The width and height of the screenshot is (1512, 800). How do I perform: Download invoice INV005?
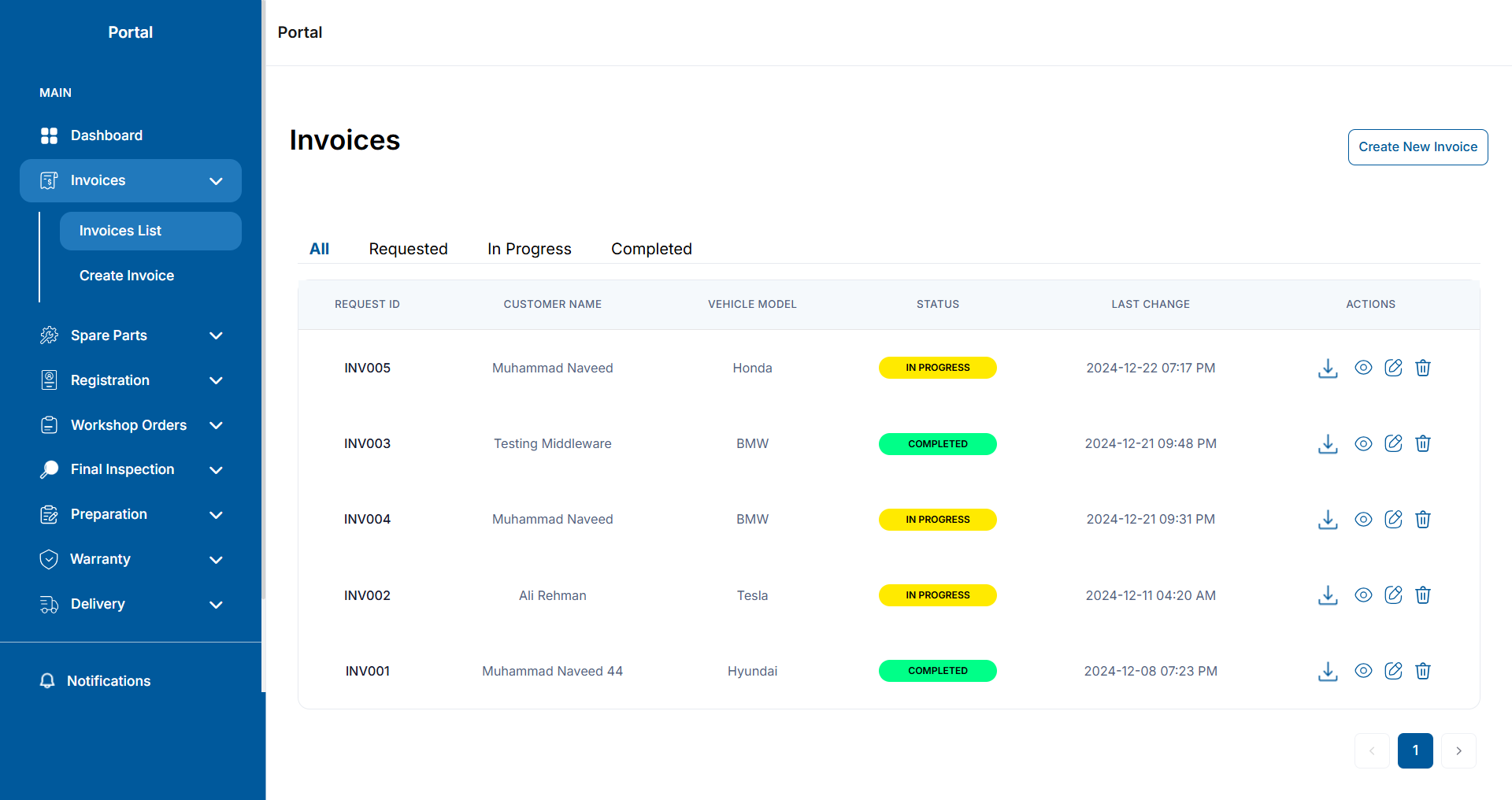(1328, 368)
